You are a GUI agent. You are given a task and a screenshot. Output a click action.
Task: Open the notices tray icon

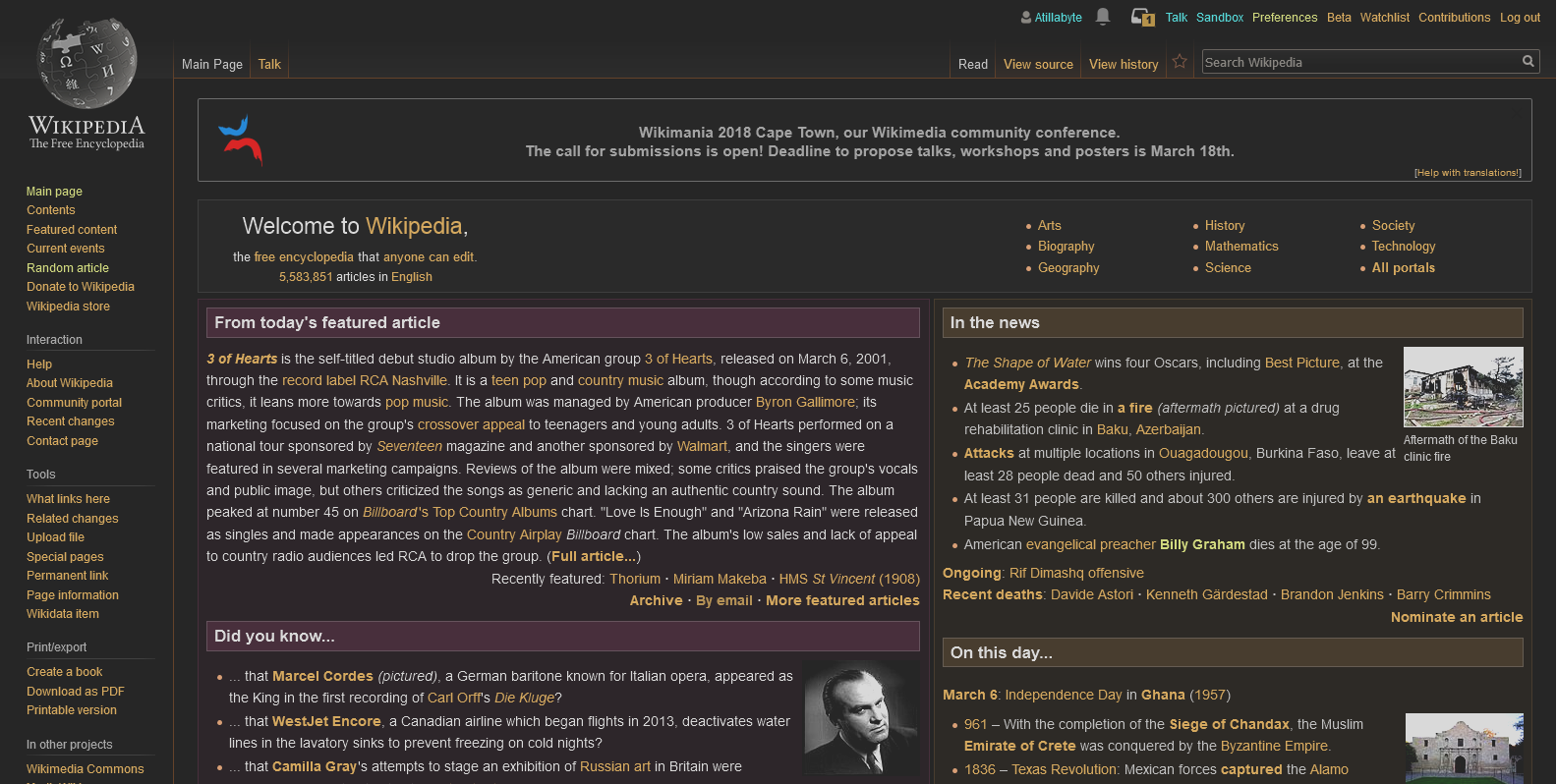coord(1142,17)
